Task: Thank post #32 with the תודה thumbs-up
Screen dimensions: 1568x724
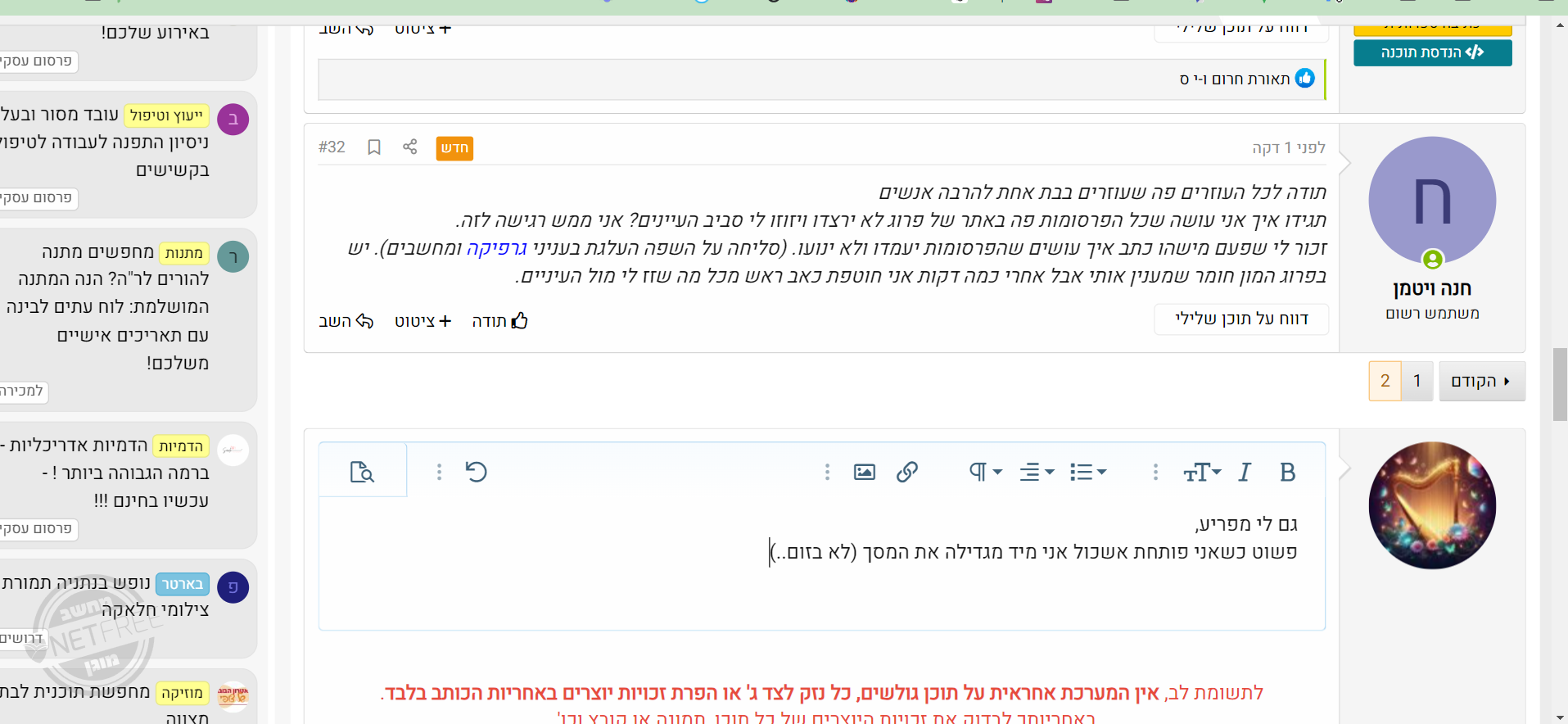Action: (499, 321)
